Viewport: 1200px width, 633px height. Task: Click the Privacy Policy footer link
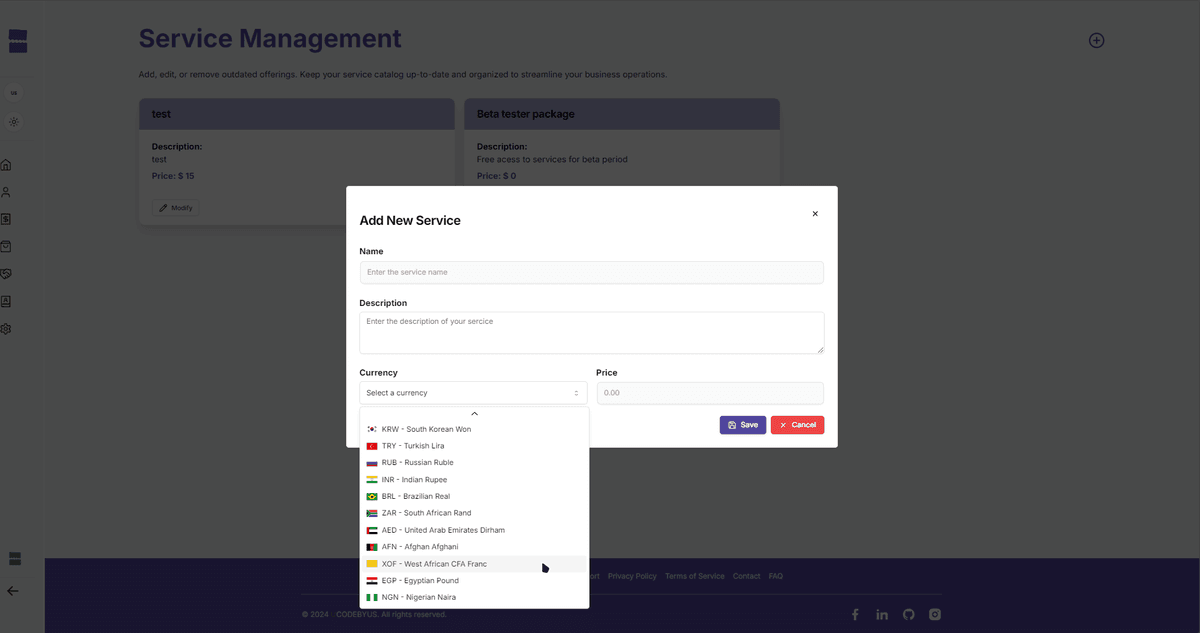[x=632, y=576]
